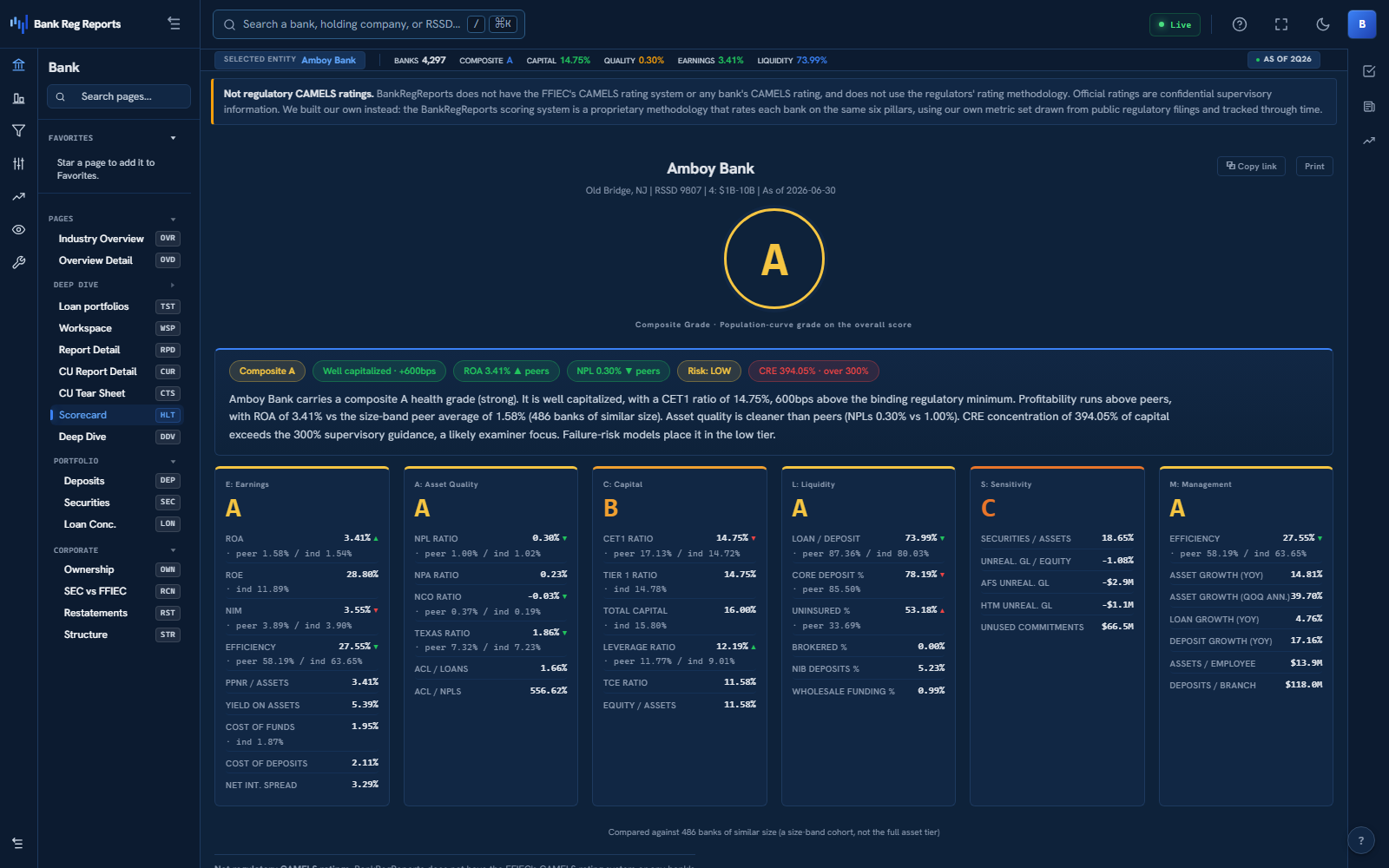Screen dimensions: 1389x868
Task: Focus the bank search field in top bar
Action: click(368, 24)
